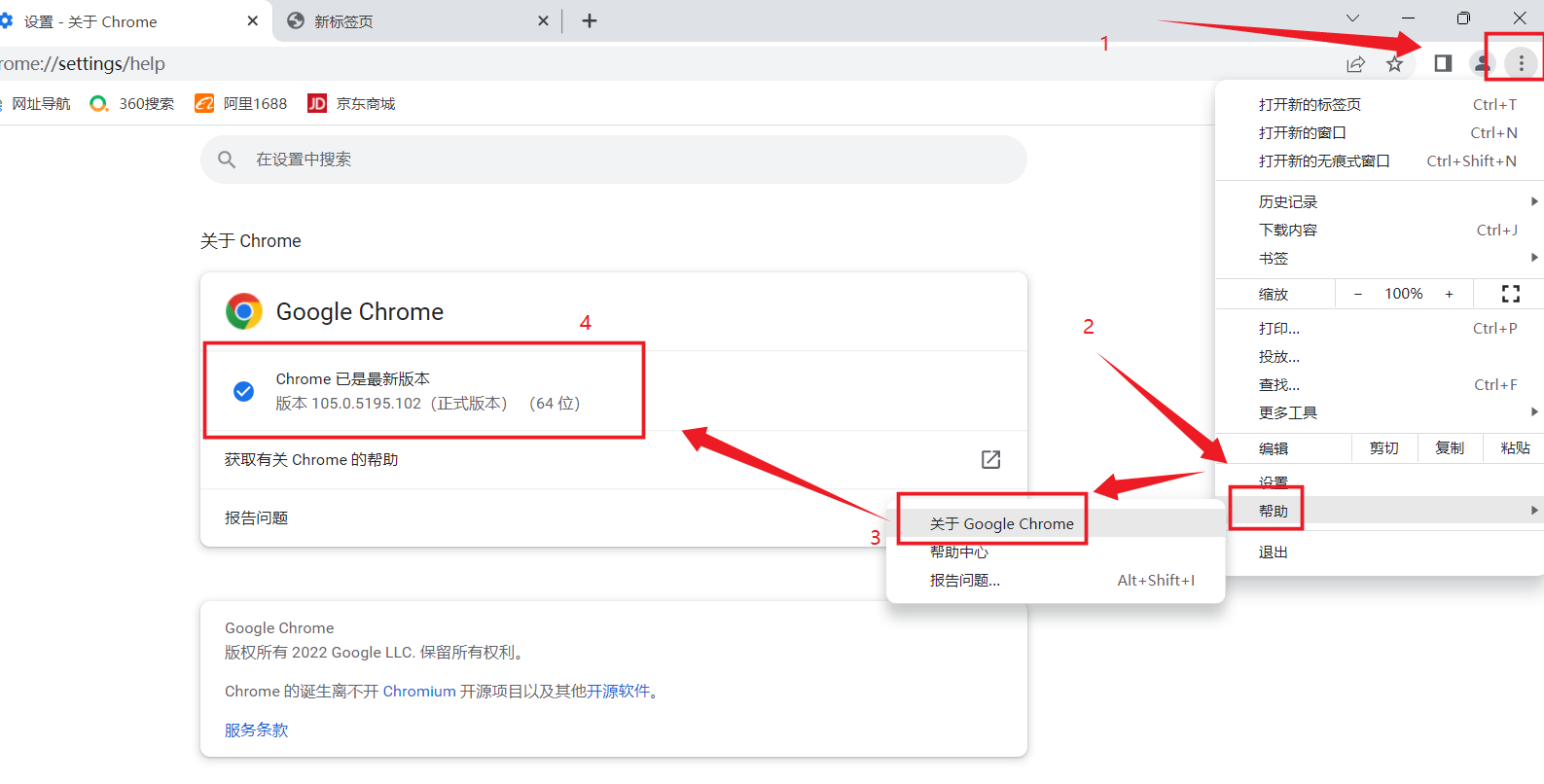Viewport: 1544px width, 784px height.
Task: Expand the 历史记录 submenu
Action: 1382,201
